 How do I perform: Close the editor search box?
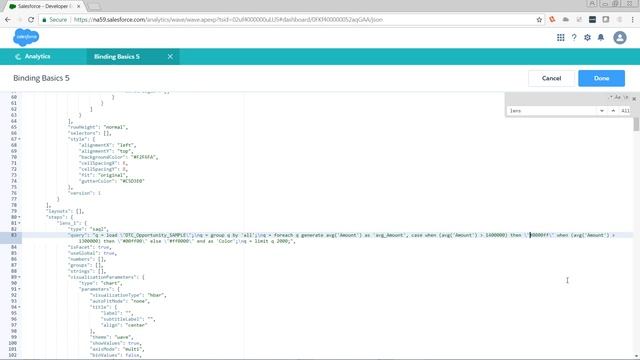(634, 99)
